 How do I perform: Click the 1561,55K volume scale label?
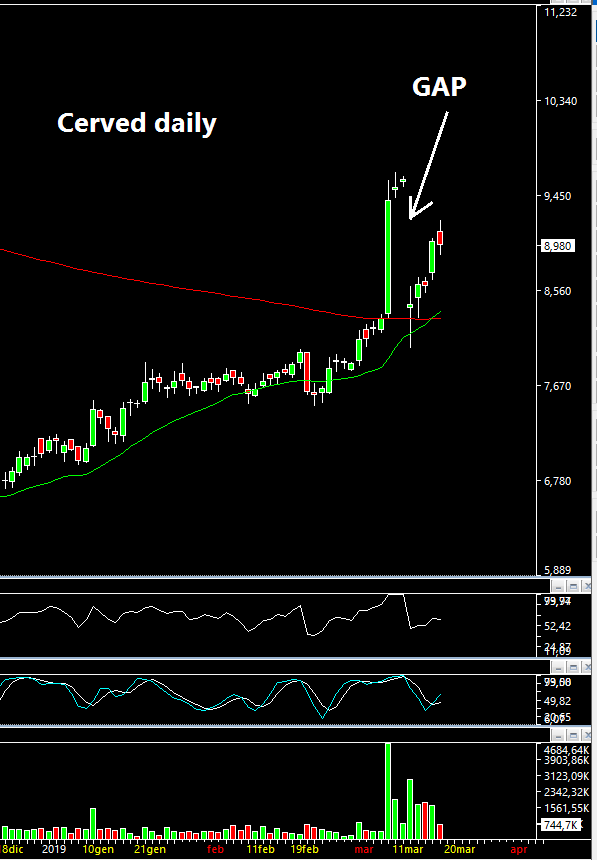click(567, 808)
